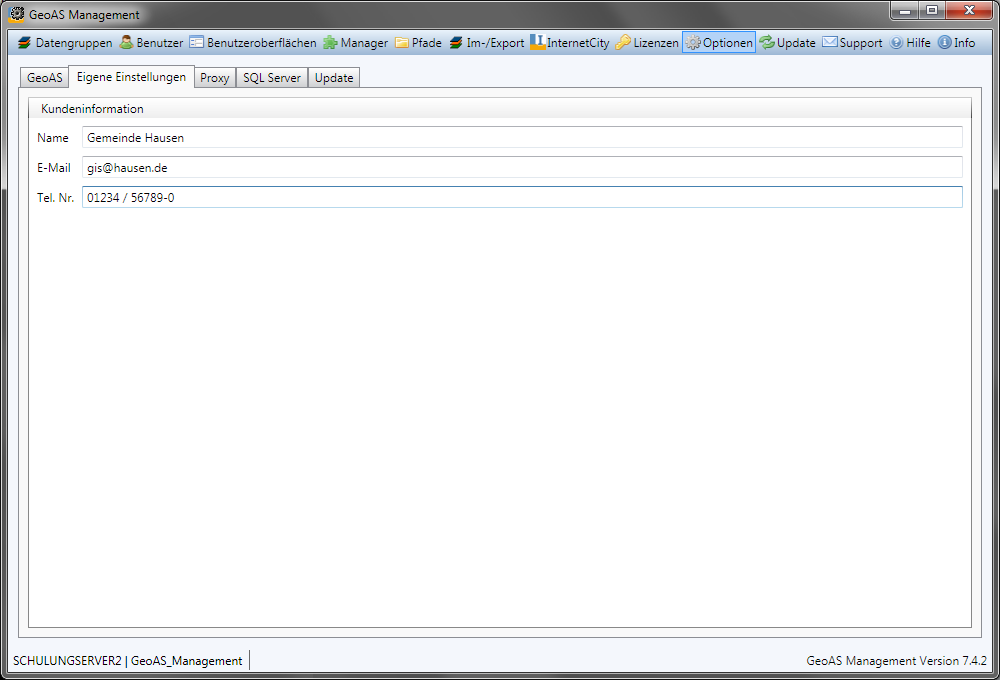Click the Name label
The height and width of the screenshot is (680, 1000).
click(52, 138)
